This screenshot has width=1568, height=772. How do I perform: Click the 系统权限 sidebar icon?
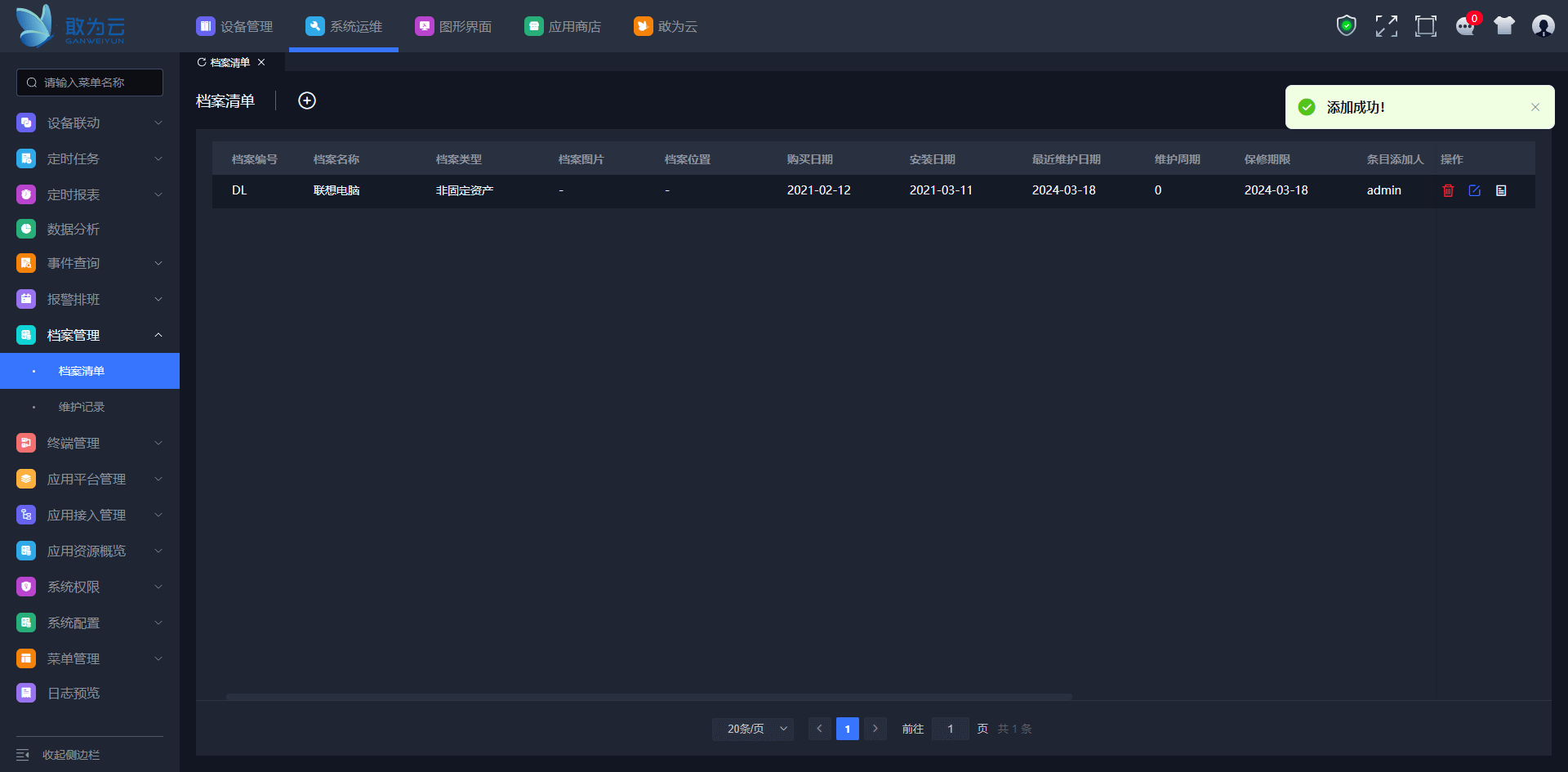[x=26, y=587]
